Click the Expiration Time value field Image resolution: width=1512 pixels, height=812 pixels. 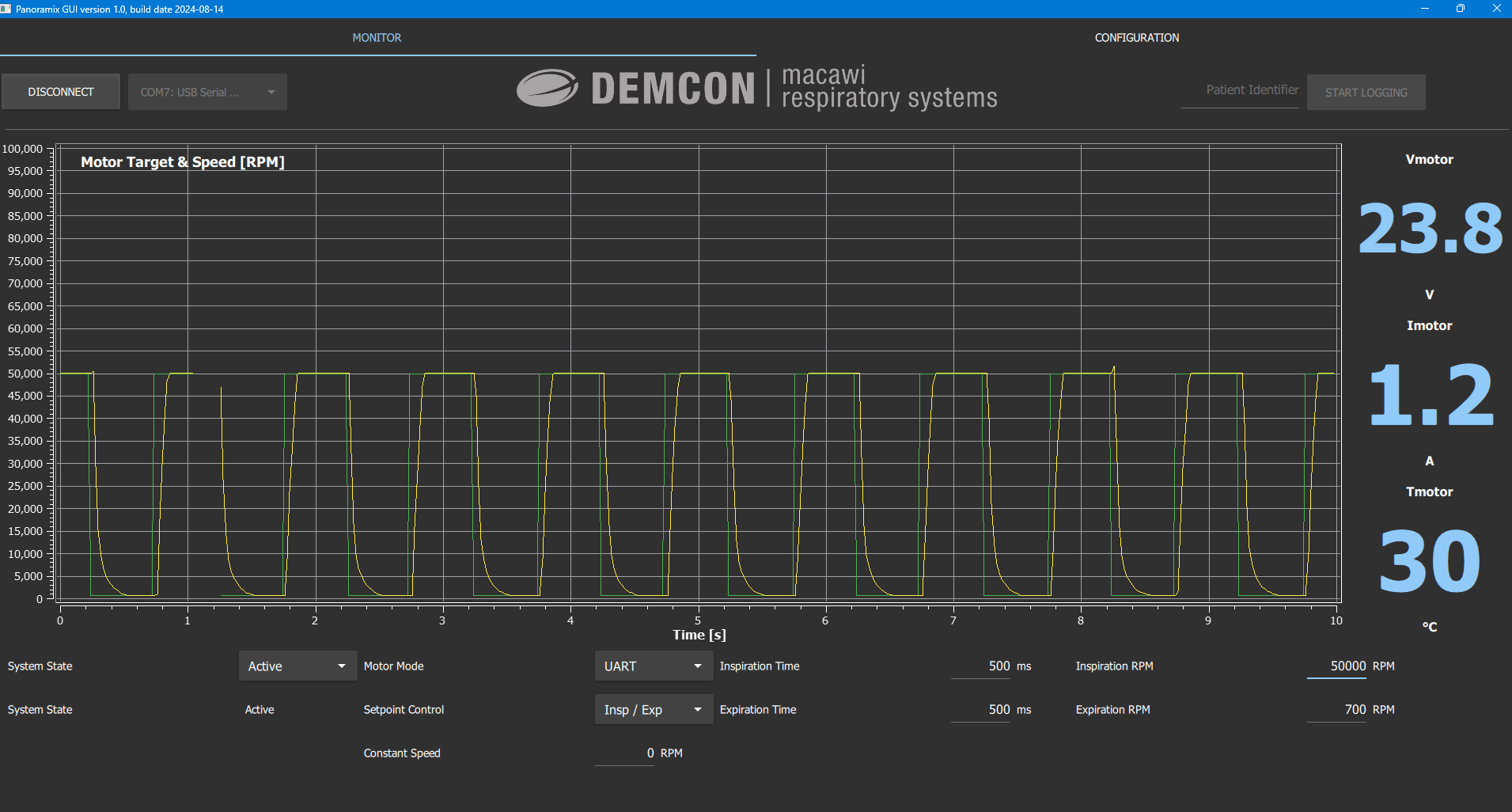pyautogui.click(x=981, y=709)
